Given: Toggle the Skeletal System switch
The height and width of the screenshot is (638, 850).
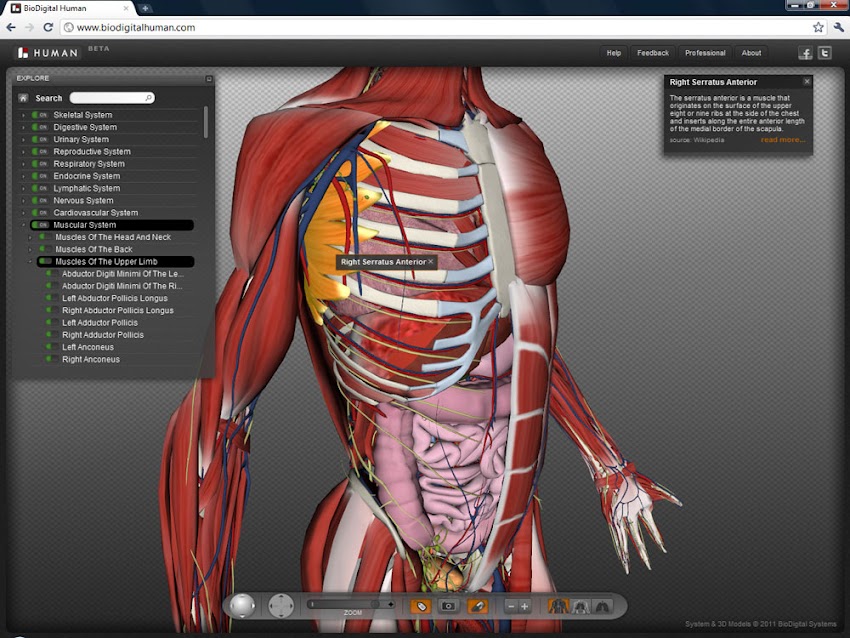Looking at the screenshot, I should (41, 115).
